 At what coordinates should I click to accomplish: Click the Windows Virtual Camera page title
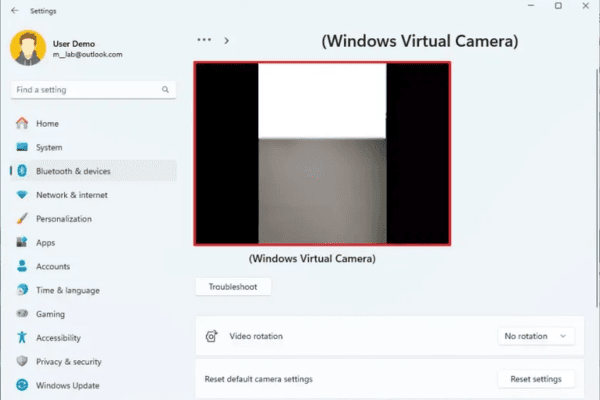420,41
